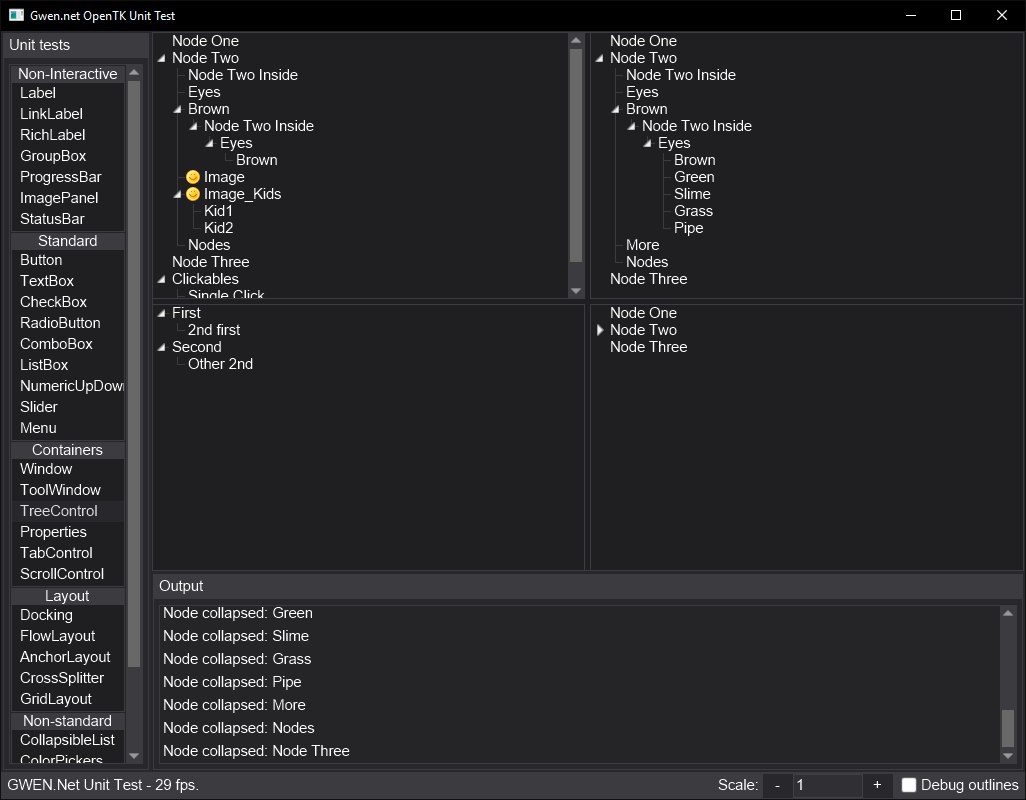Click the smiley icon beside Image node
The height and width of the screenshot is (800, 1026).
[x=193, y=177]
